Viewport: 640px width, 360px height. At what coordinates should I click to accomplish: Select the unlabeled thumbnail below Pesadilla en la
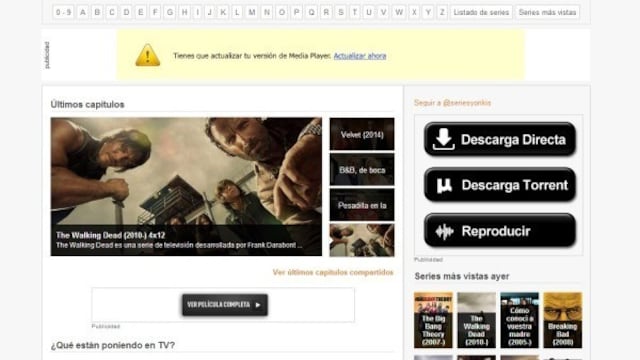coord(362,240)
